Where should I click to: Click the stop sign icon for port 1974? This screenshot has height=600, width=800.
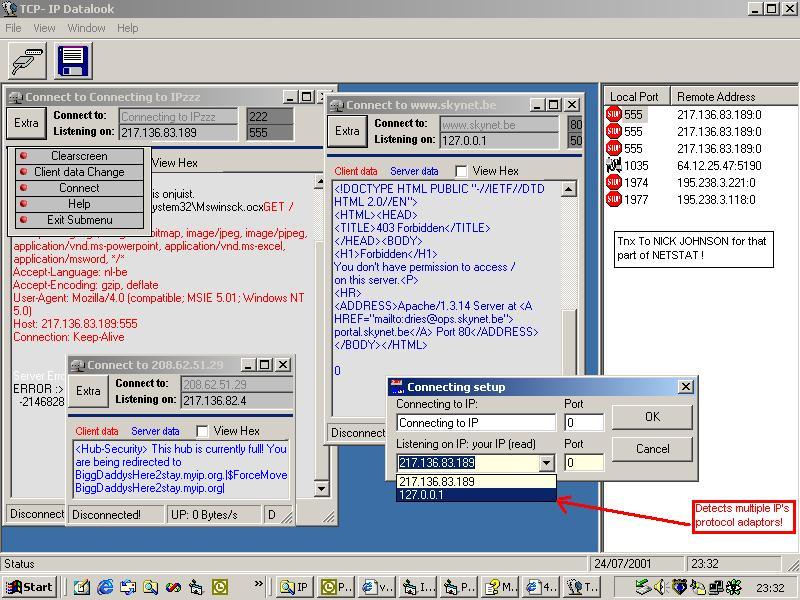pos(614,183)
